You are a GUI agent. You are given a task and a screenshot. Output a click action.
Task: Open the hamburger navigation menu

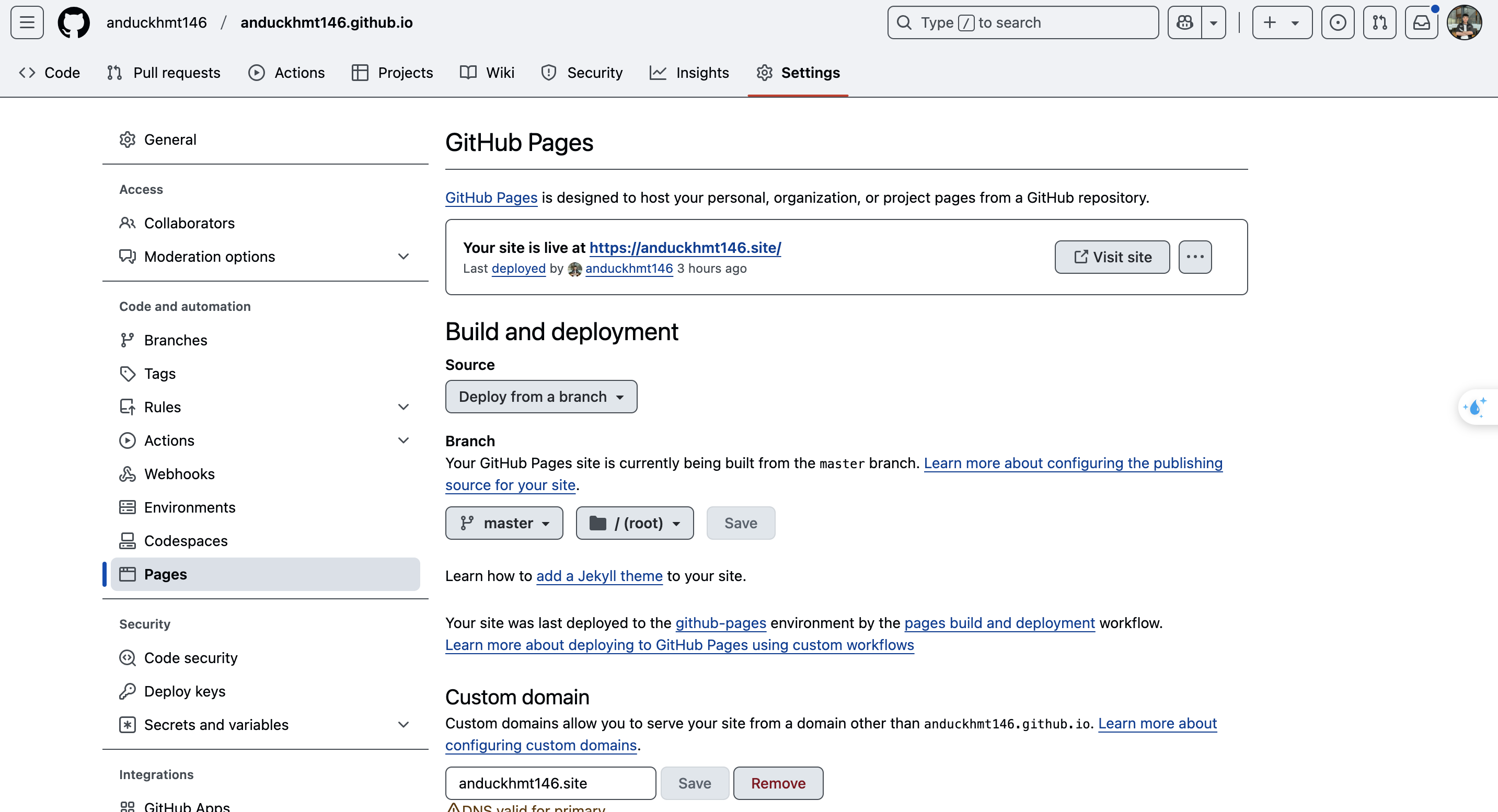[x=27, y=22]
